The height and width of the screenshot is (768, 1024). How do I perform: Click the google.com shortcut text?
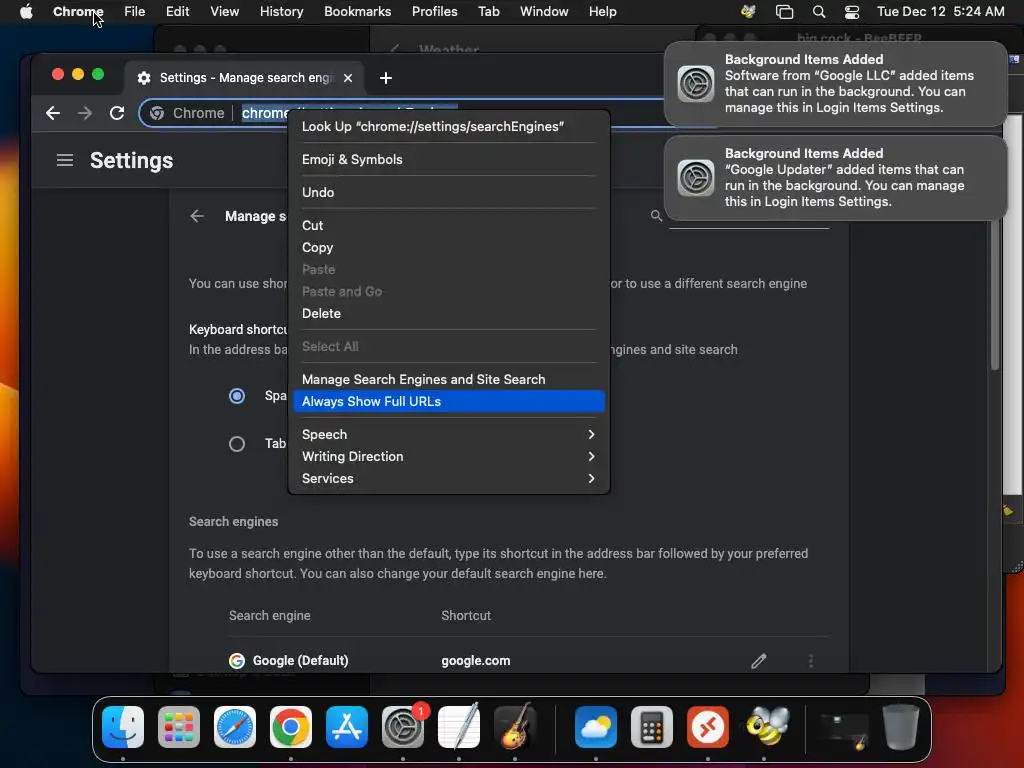tap(475, 661)
